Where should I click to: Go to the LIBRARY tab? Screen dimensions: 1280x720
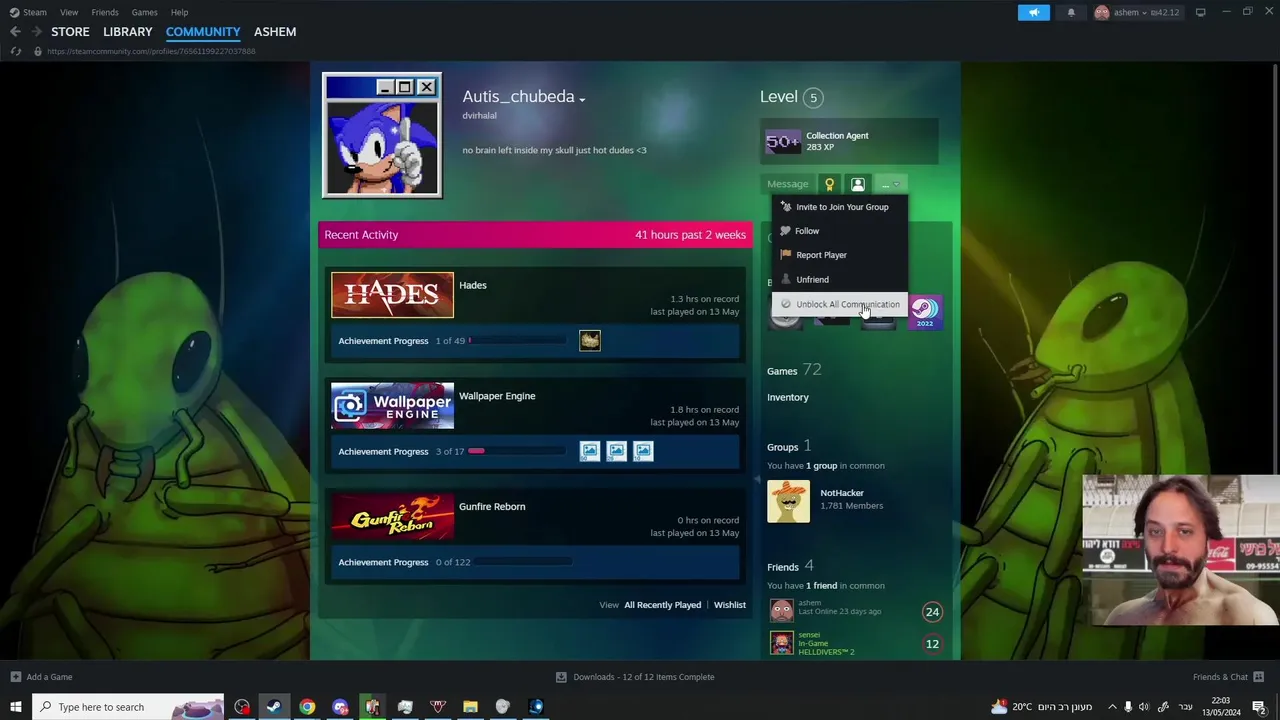click(128, 32)
